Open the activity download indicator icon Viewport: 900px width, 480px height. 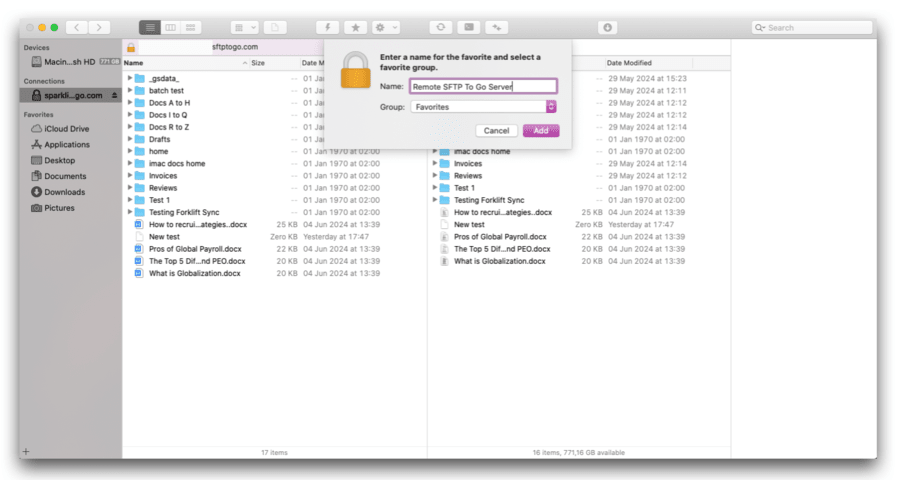point(607,27)
